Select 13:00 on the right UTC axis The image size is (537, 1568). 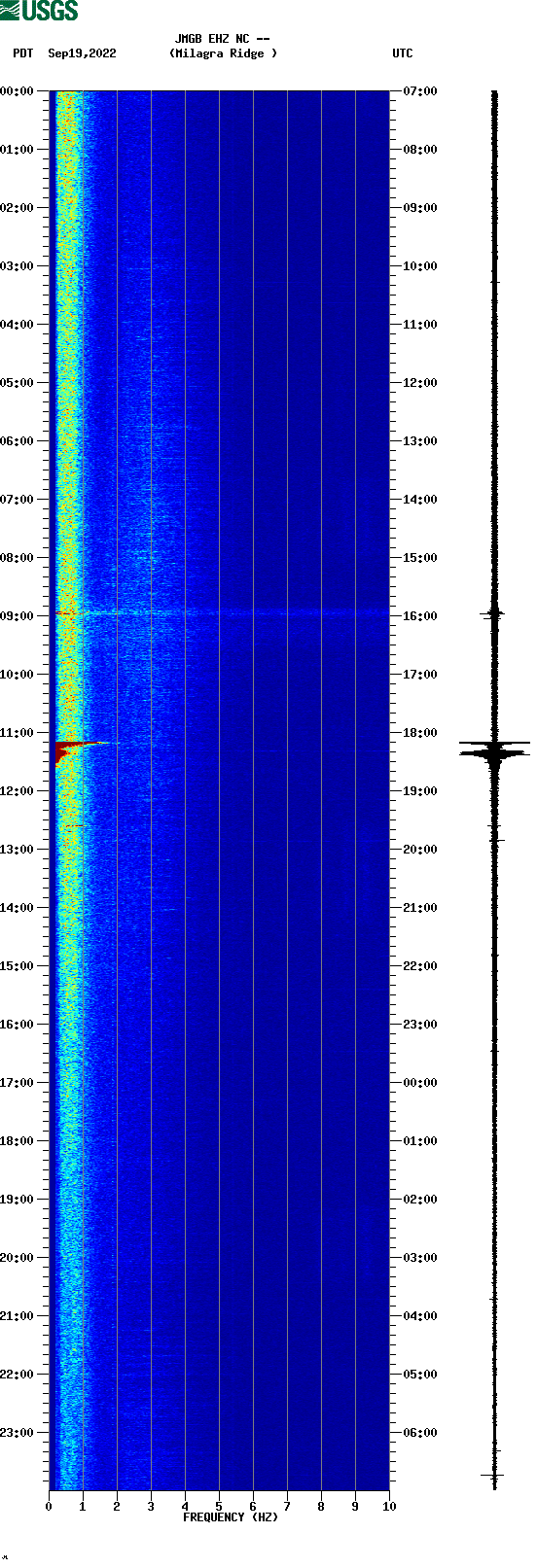(420, 441)
